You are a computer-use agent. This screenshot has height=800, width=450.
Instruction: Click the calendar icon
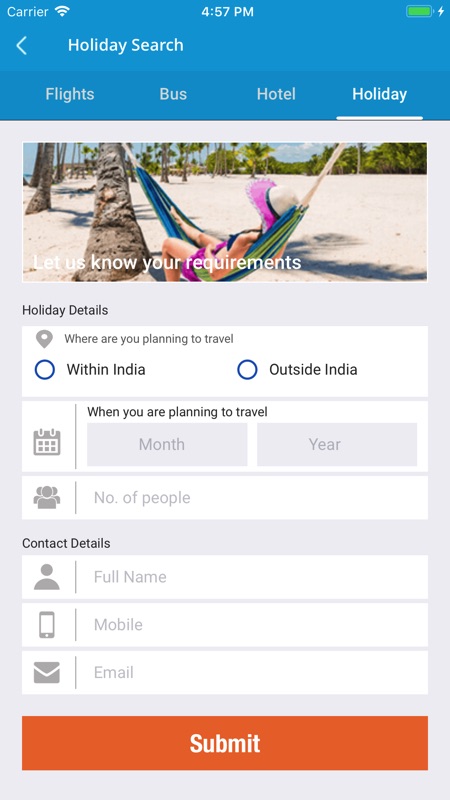[x=47, y=442]
